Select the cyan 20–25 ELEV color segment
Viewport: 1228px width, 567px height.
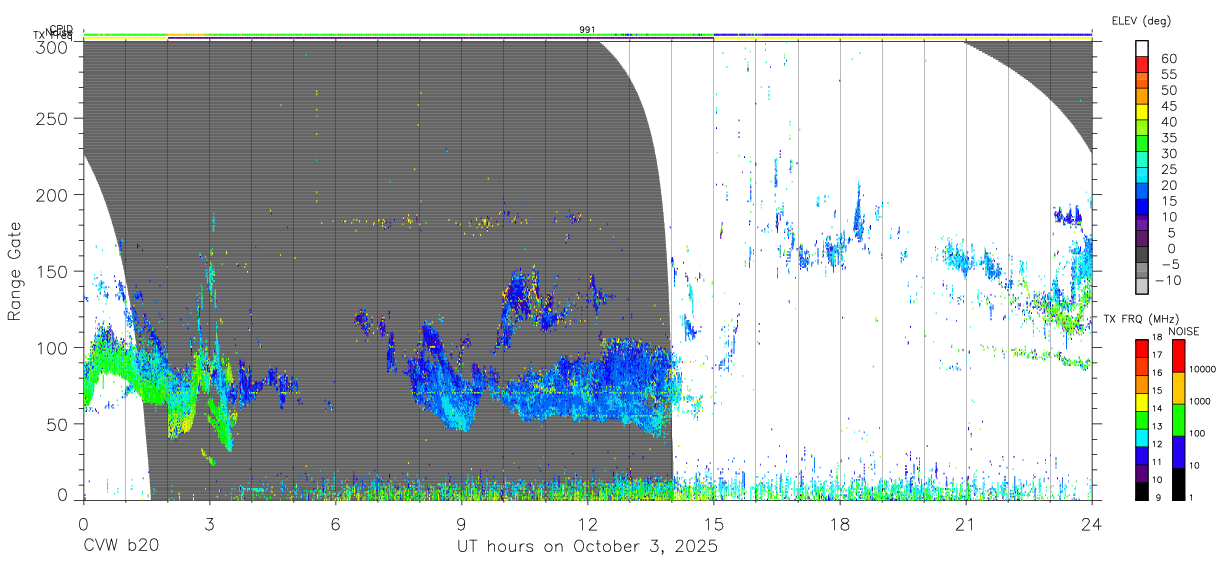(1143, 177)
